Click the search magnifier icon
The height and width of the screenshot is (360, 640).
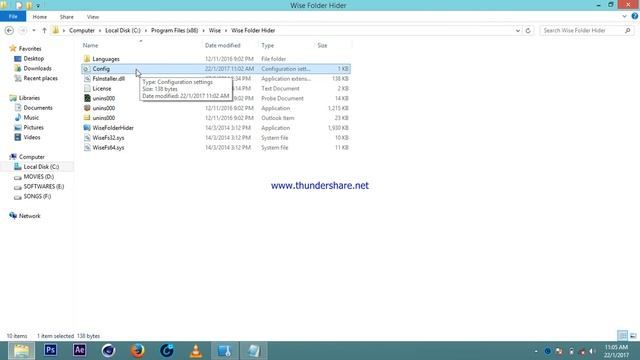click(627, 31)
